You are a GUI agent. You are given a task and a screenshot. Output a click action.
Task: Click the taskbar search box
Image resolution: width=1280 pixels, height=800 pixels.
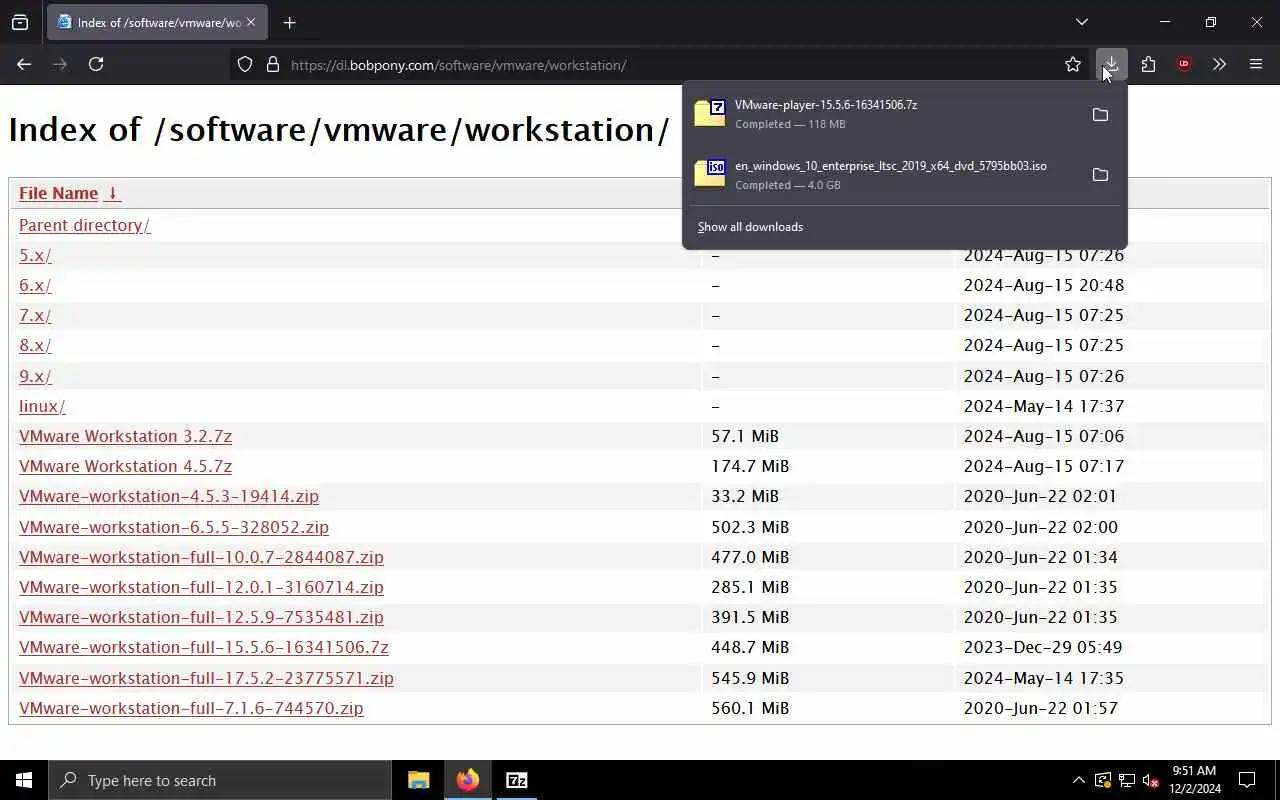[x=220, y=780]
